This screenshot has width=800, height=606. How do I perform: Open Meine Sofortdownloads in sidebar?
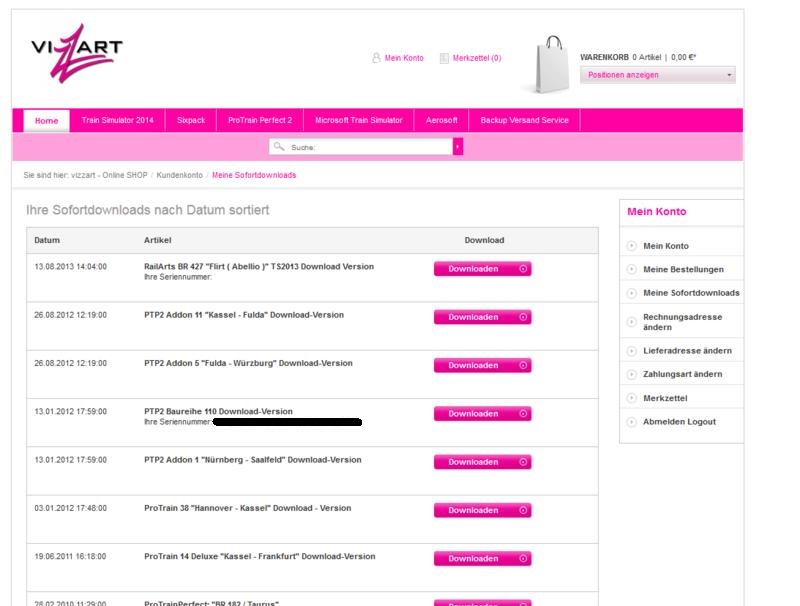pyautogui.click(x=691, y=293)
